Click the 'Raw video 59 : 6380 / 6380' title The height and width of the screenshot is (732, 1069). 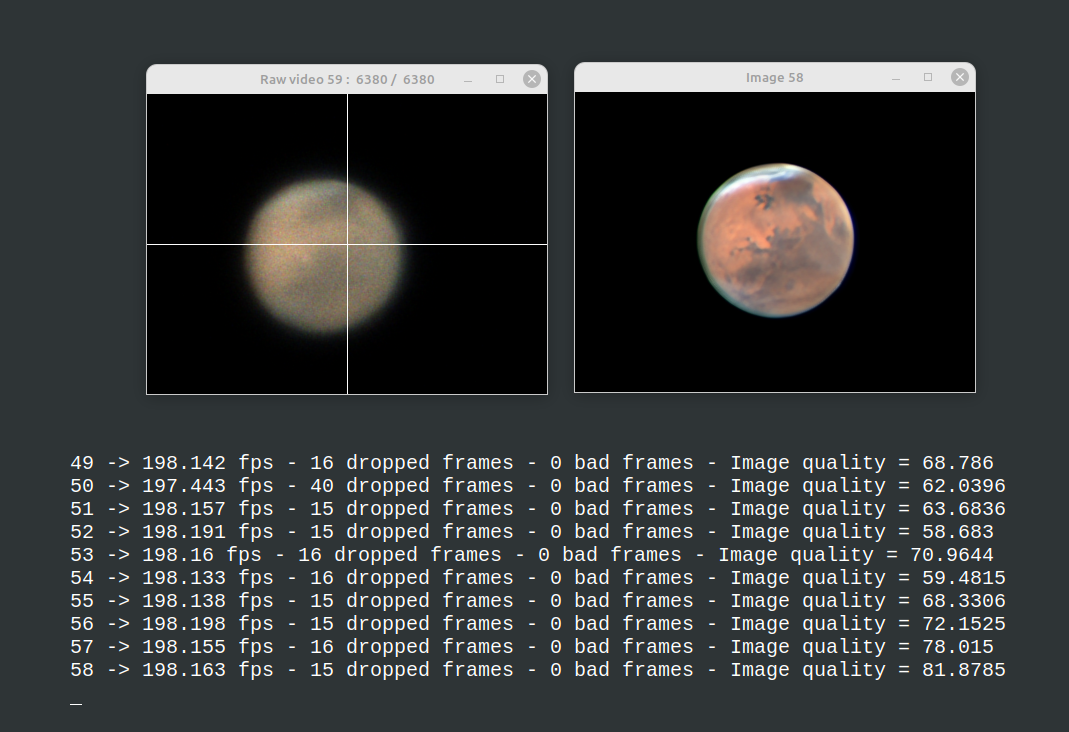[347, 80]
